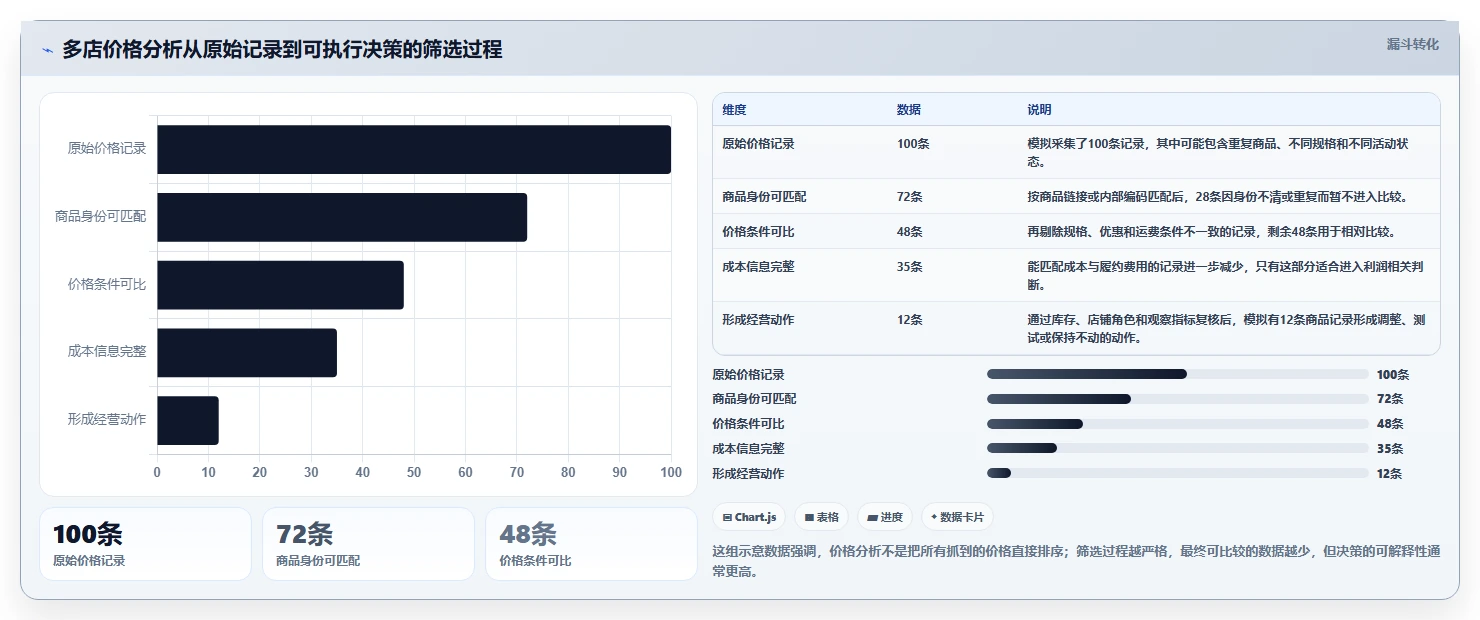Click the 价格条件可比 progress bar
The height and width of the screenshot is (620, 1480).
pos(1178,424)
